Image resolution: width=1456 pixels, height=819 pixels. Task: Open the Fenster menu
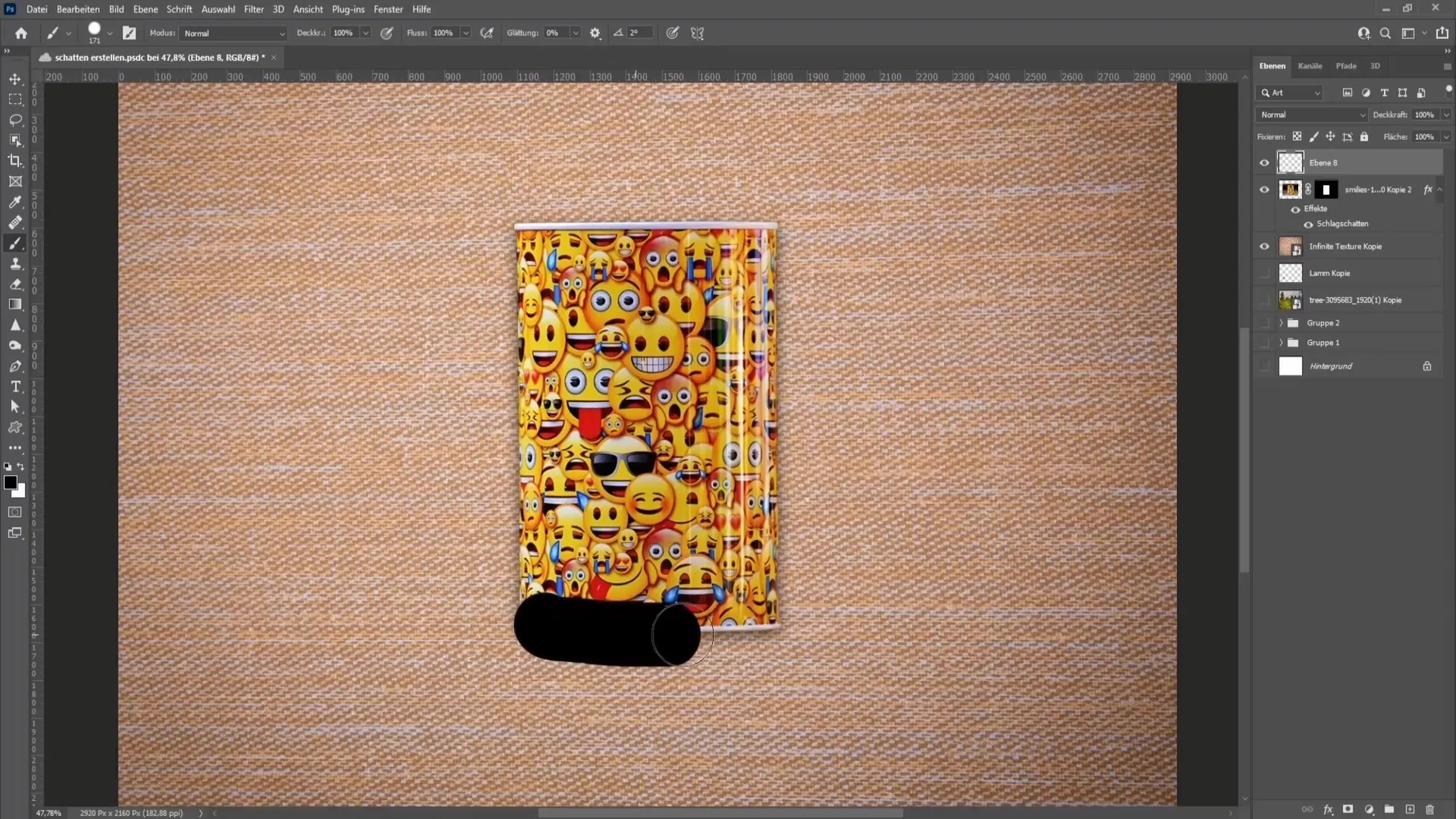[388, 9]
